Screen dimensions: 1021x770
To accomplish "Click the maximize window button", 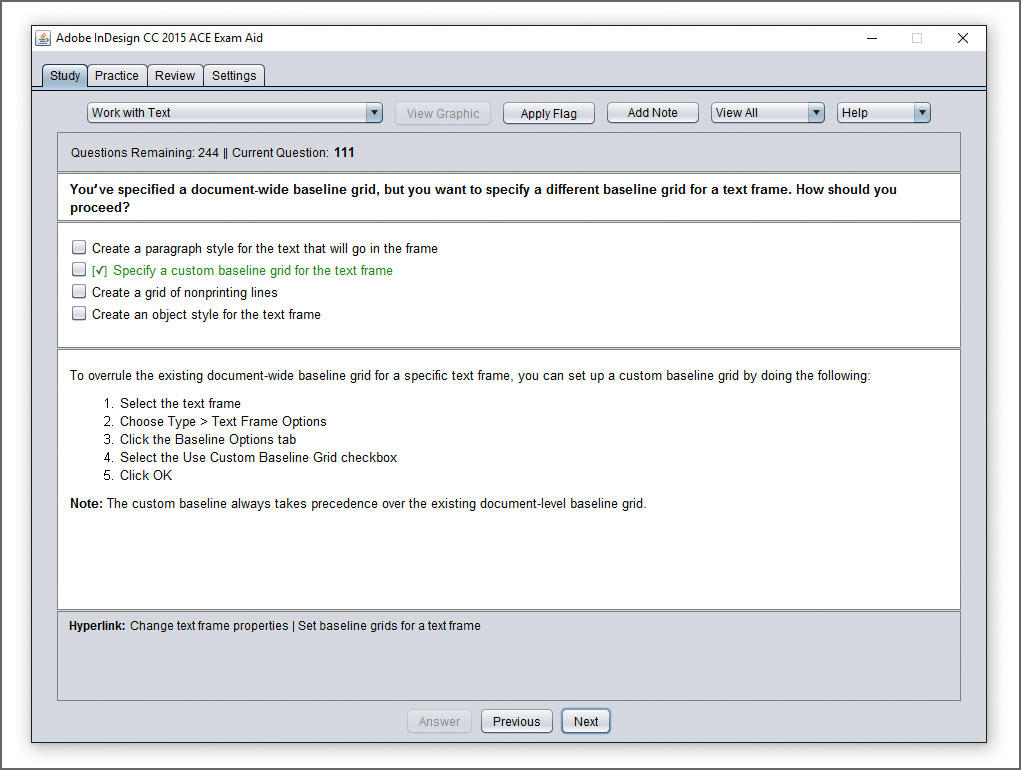I will click(917, 38).
